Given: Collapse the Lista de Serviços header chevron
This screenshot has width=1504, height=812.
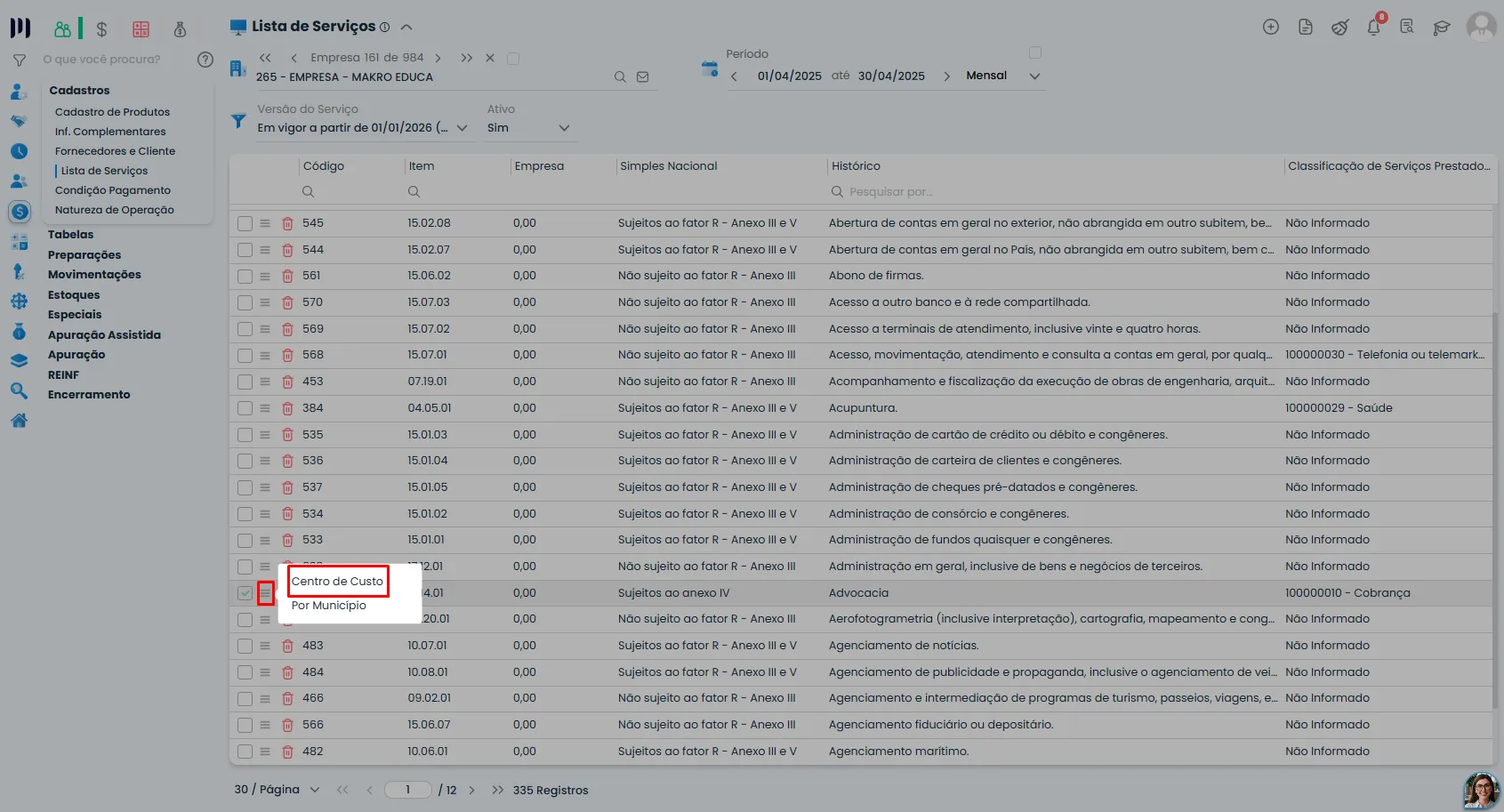Looking at the screenshot, I should pyautogui.click(x=406, y=27).
